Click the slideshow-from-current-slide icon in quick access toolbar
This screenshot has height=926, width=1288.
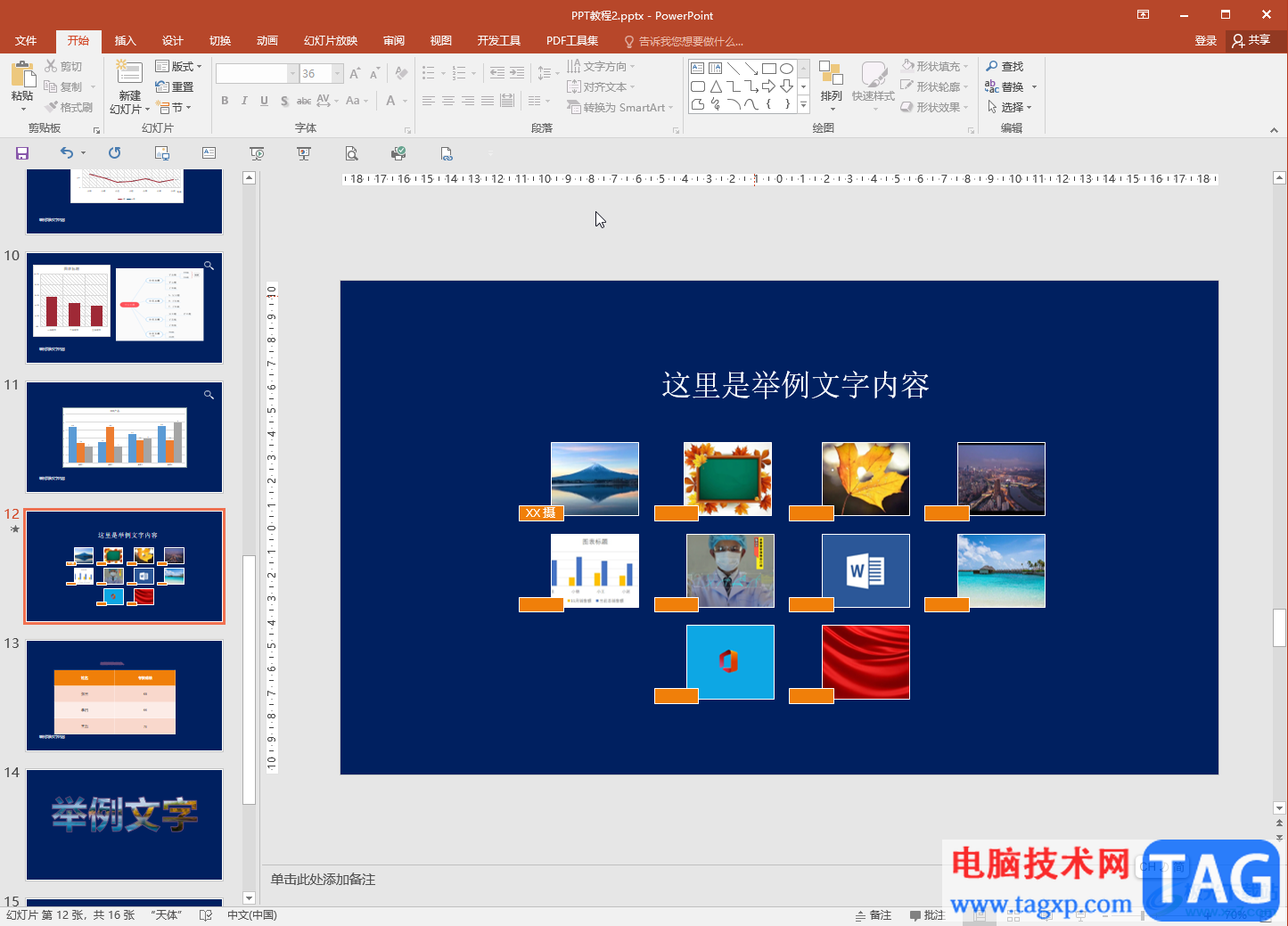coord(257,153)
